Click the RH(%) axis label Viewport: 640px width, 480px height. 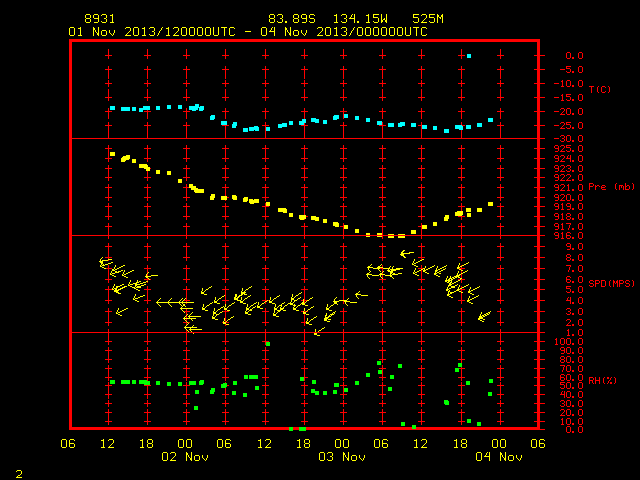click(602, 380)
